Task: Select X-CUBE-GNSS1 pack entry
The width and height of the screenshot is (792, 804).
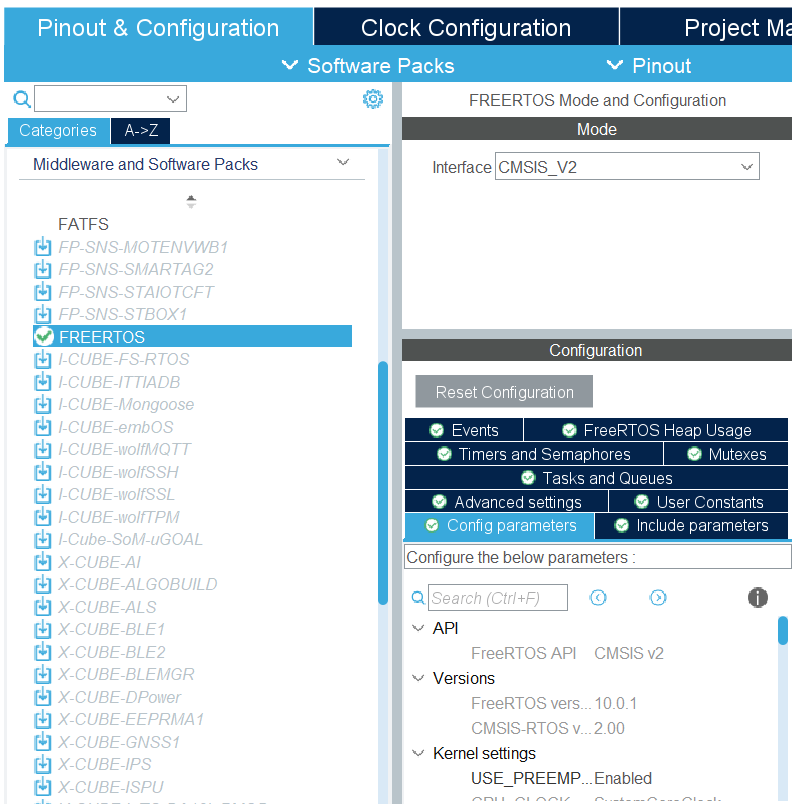Action: (119, 742)
